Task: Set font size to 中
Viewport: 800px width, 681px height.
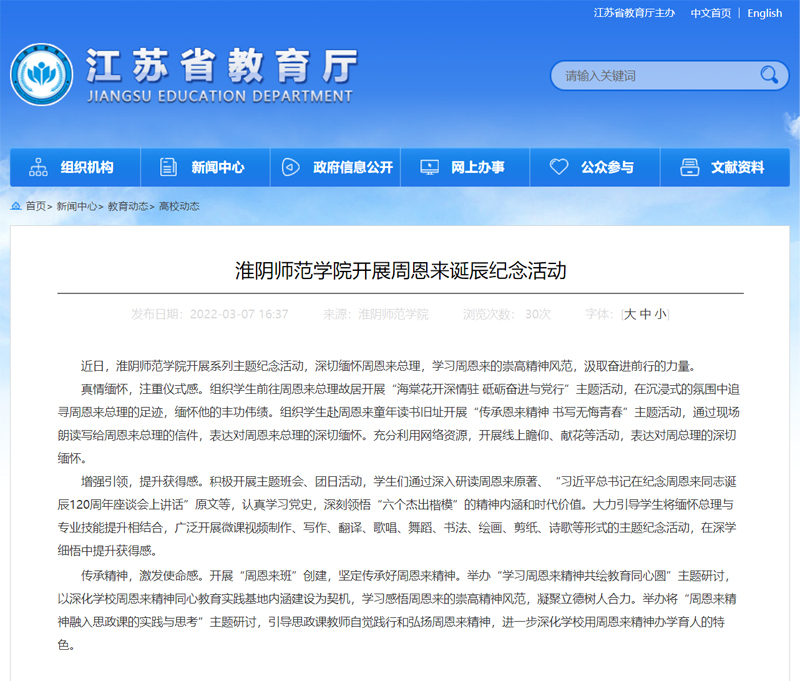Action: [645, 314]
